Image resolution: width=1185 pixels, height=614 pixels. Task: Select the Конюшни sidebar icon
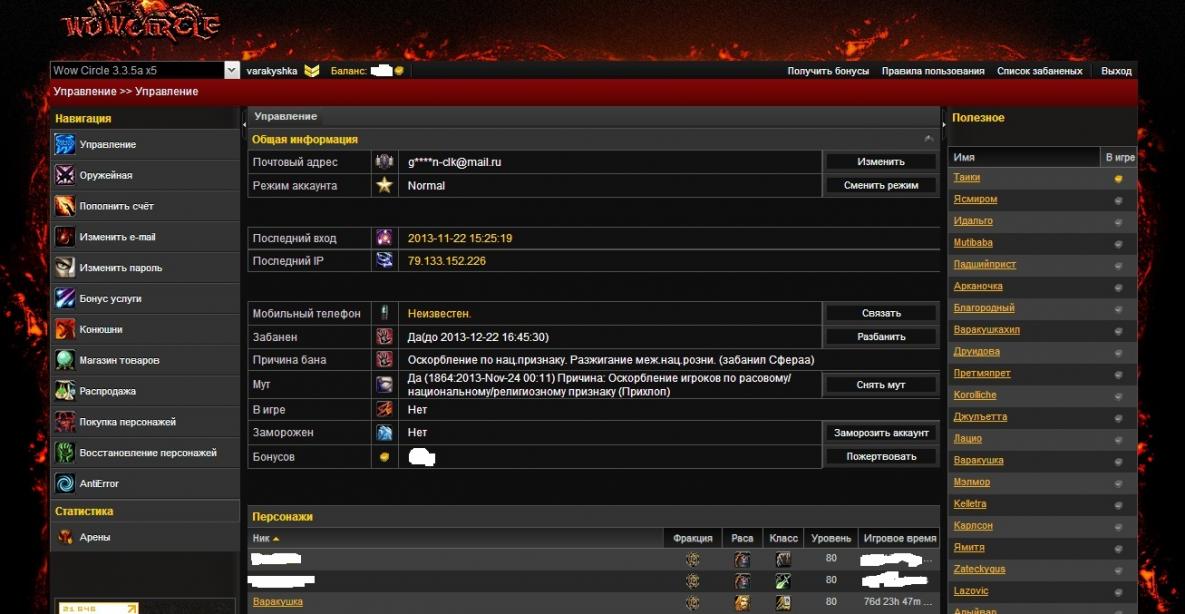pos(65,330)
